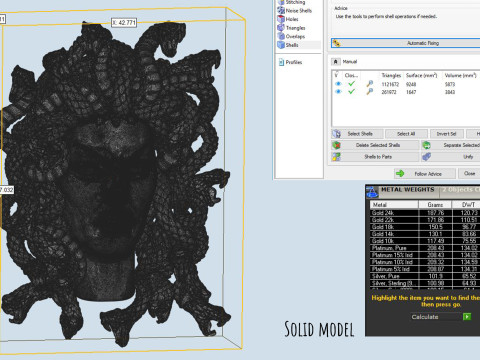
Task: Highlight the Platinum 15% Irid row
Action: [x=425, y=255]
